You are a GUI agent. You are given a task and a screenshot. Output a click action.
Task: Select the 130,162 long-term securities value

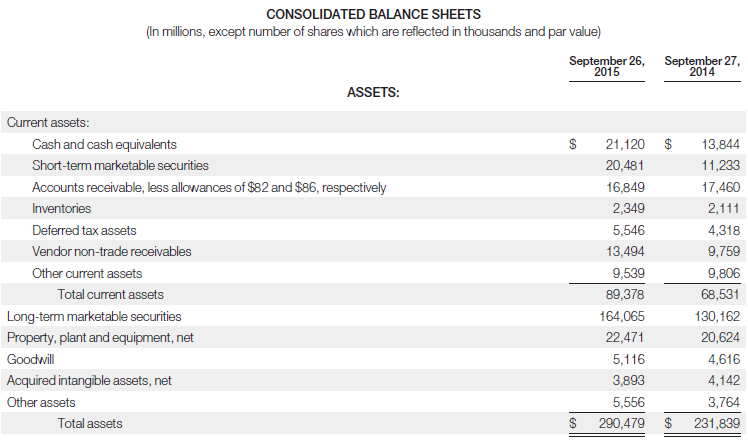(x=717, y=316)
